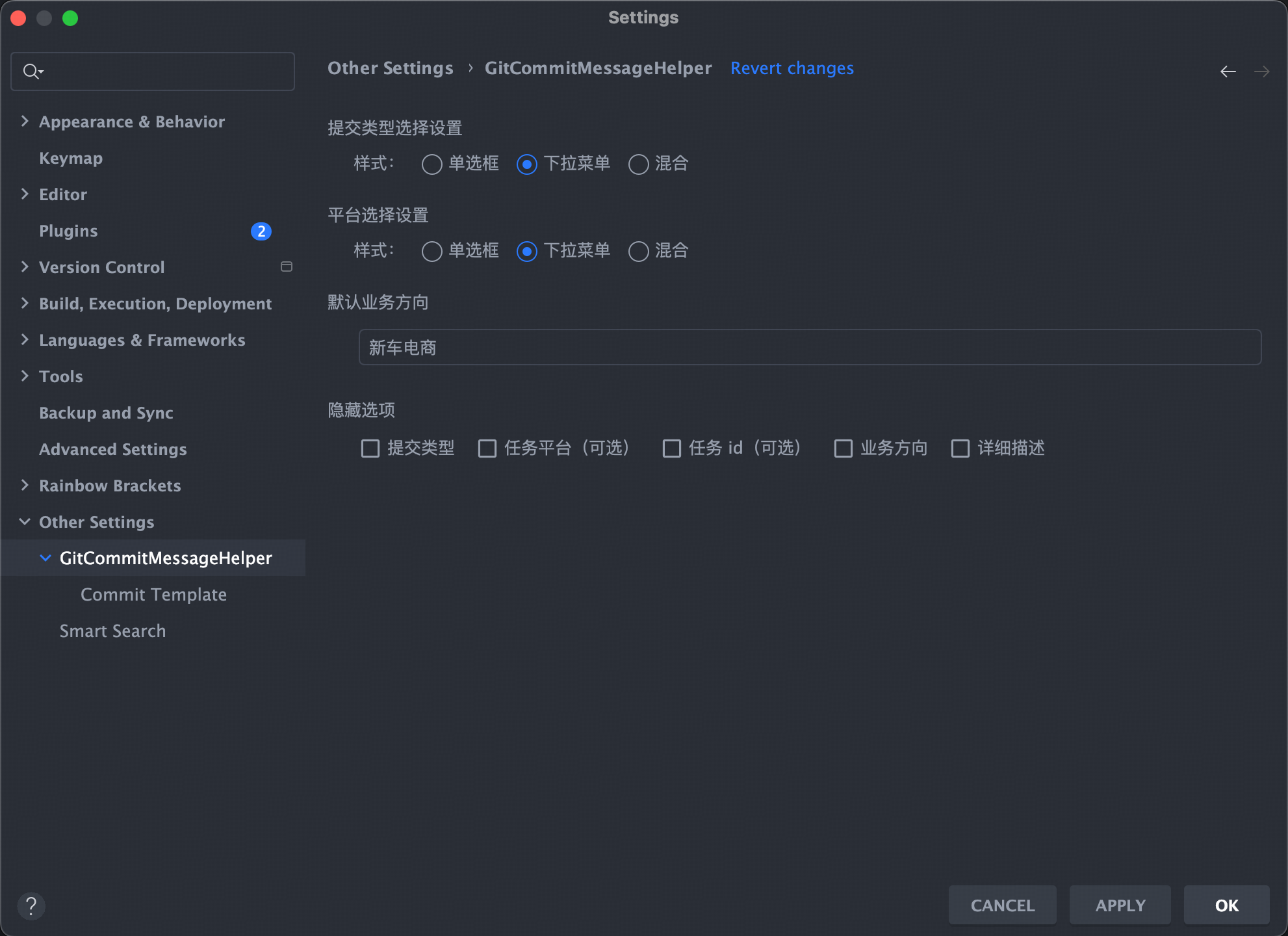1288x936 pixels.
Task: Select 混合 style for platform selection
Action: click(638, 252)
